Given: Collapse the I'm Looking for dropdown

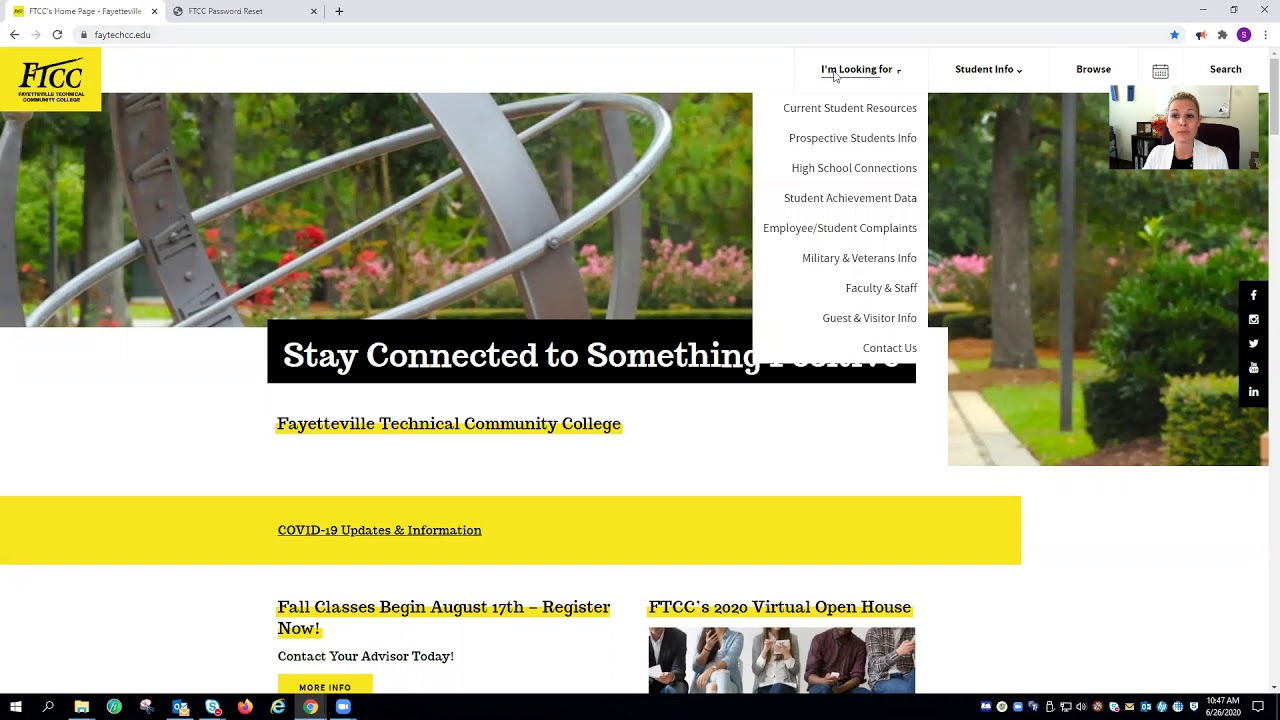Looking at the screenshot, I should pos(860,70).
